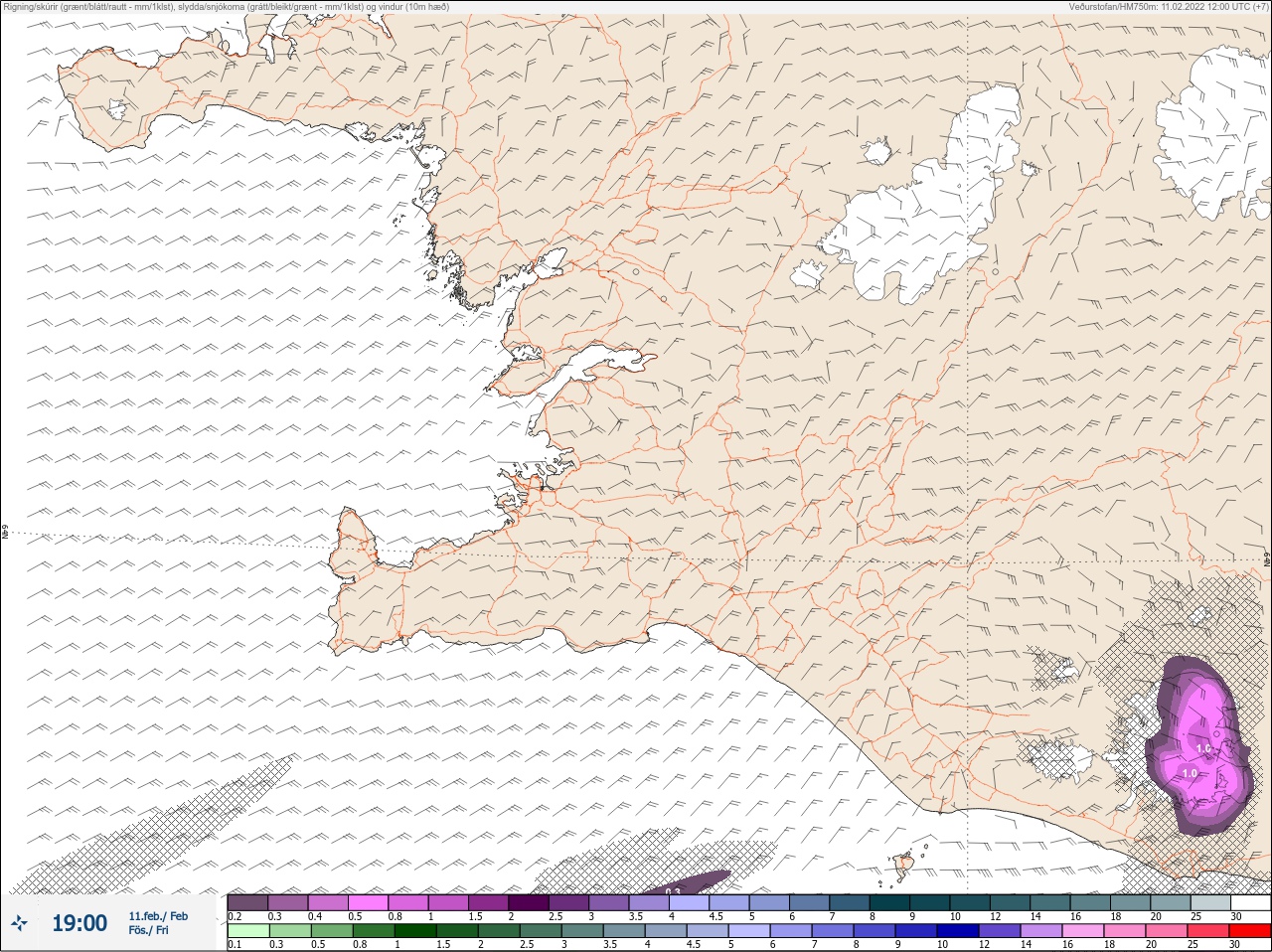
Task: Select top legend swatch starting at 12
Action: [1012, 902]
